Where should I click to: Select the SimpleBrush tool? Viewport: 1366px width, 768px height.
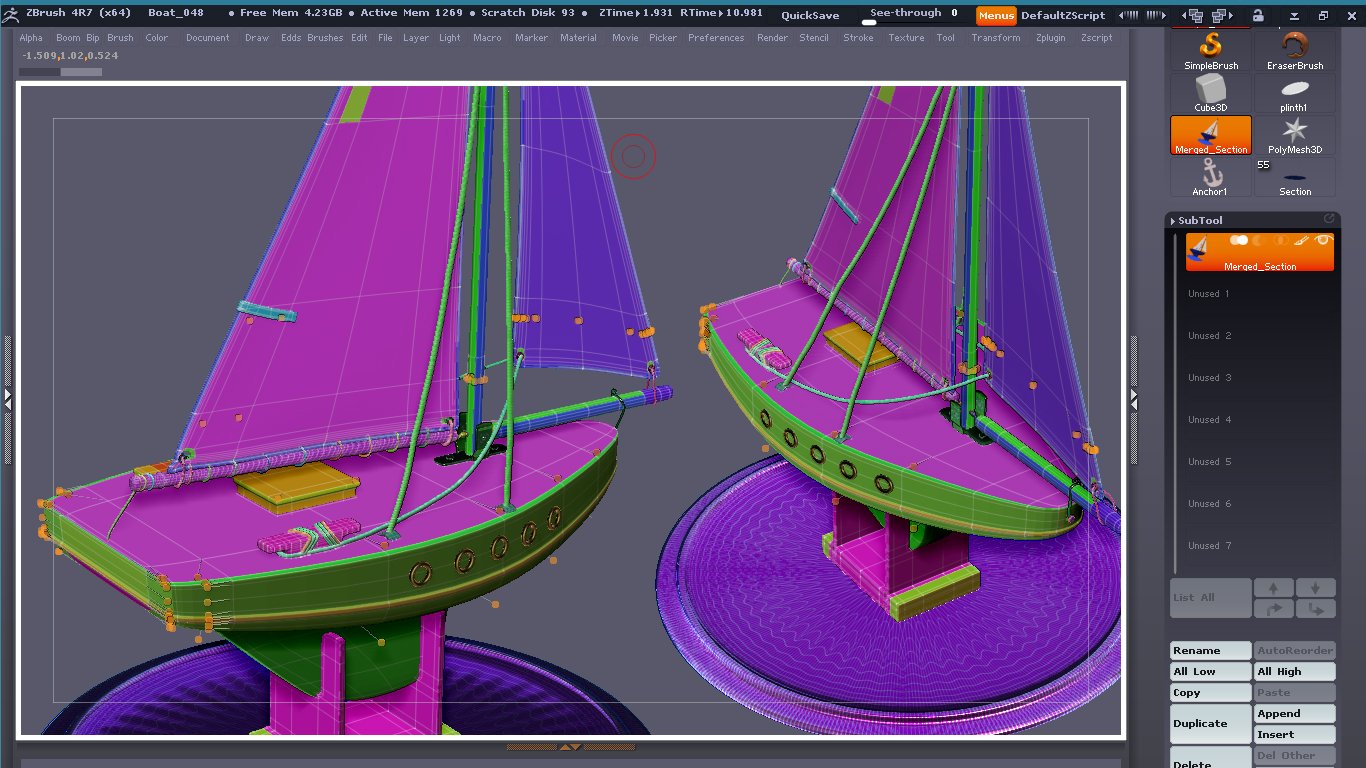tap(1210, 50)
